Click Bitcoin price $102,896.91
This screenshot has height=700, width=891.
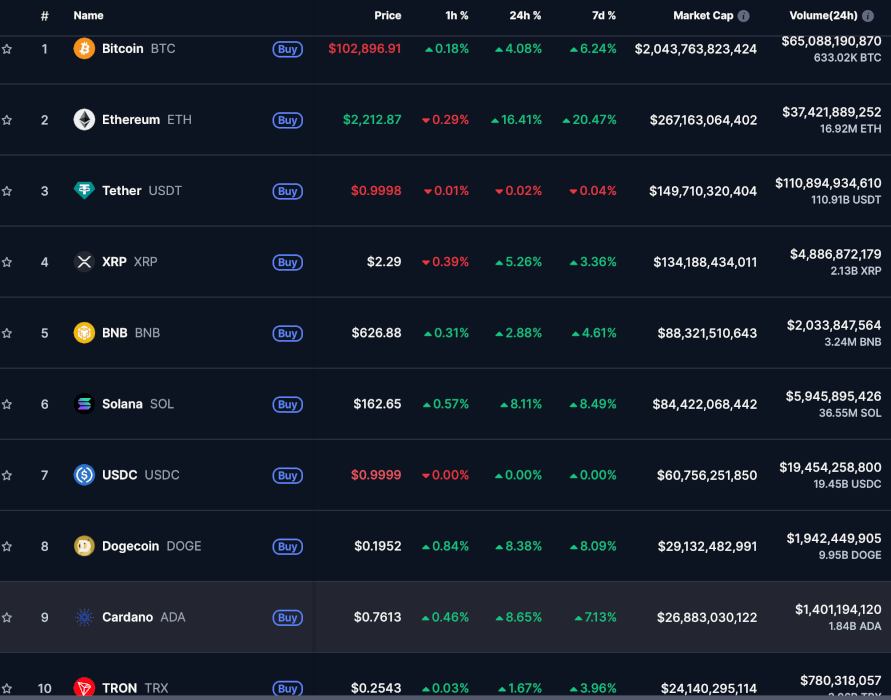click(365, 49)
